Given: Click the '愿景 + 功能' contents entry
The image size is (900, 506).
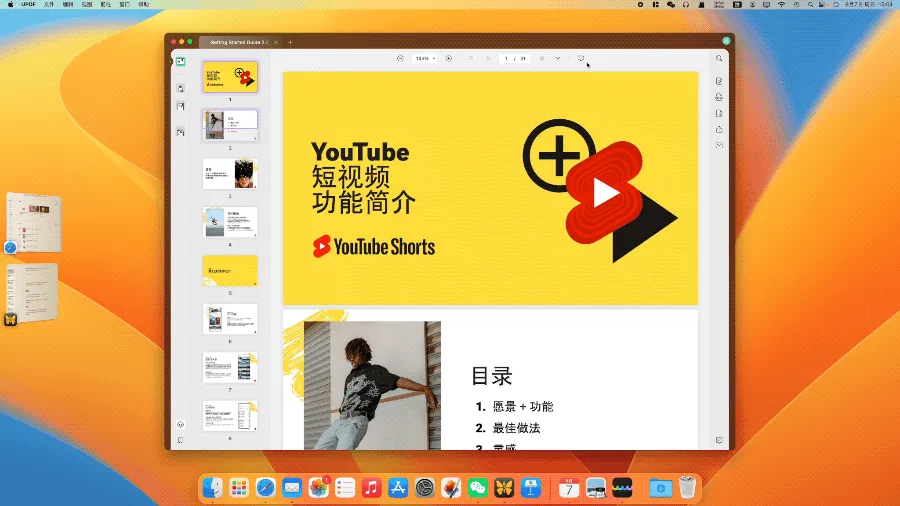Looking at the screenshot, I should (523, 407).
